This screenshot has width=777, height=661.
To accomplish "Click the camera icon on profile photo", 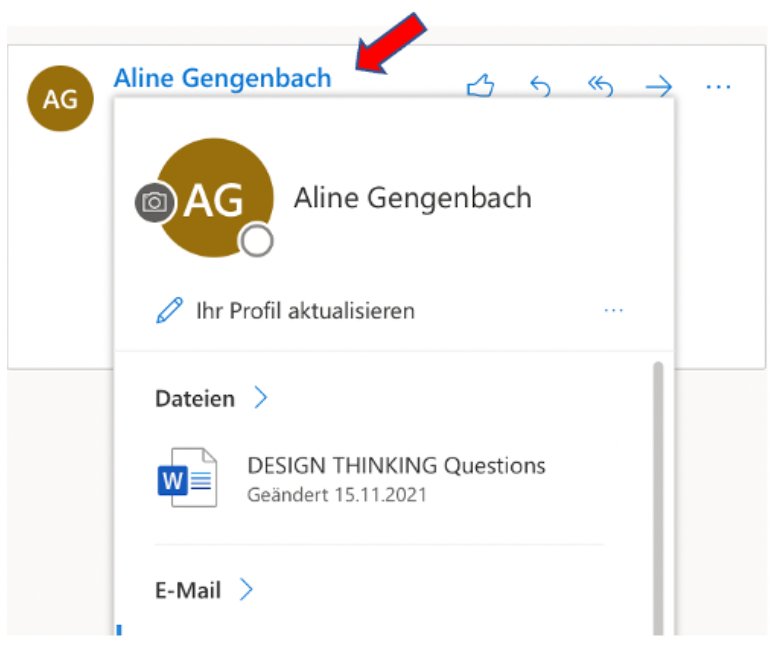I will click(x=154, y=203).
